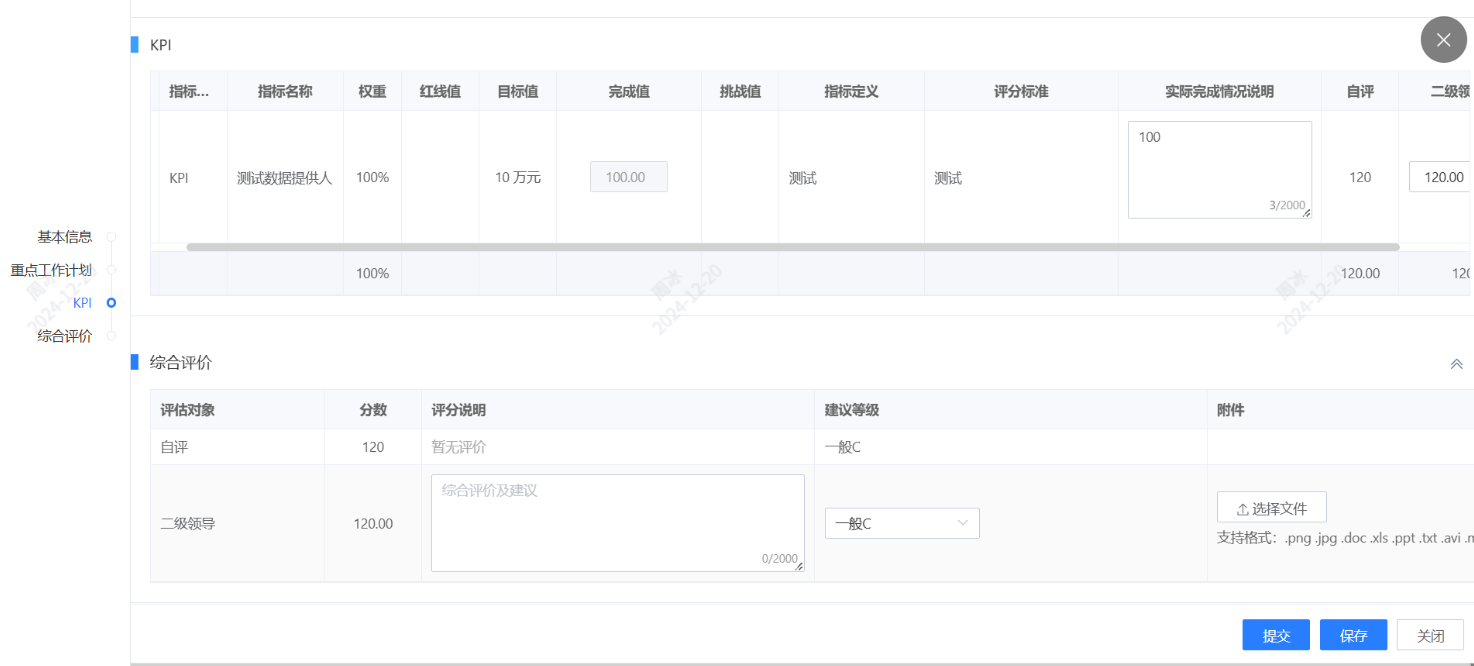Screen dimensions: 1474x666
Task: Go to 综合评价 in side navigation
Action: (x=65, y=336)
